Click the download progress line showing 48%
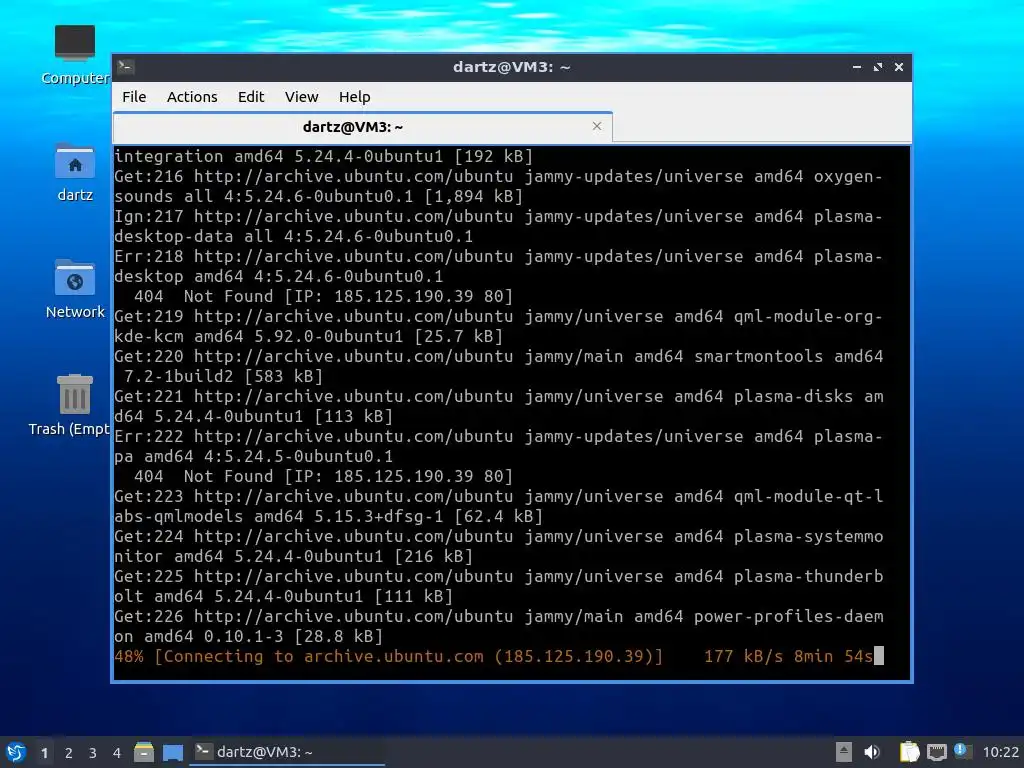The width and height of the screenshot is (1024, 768). 499,656
